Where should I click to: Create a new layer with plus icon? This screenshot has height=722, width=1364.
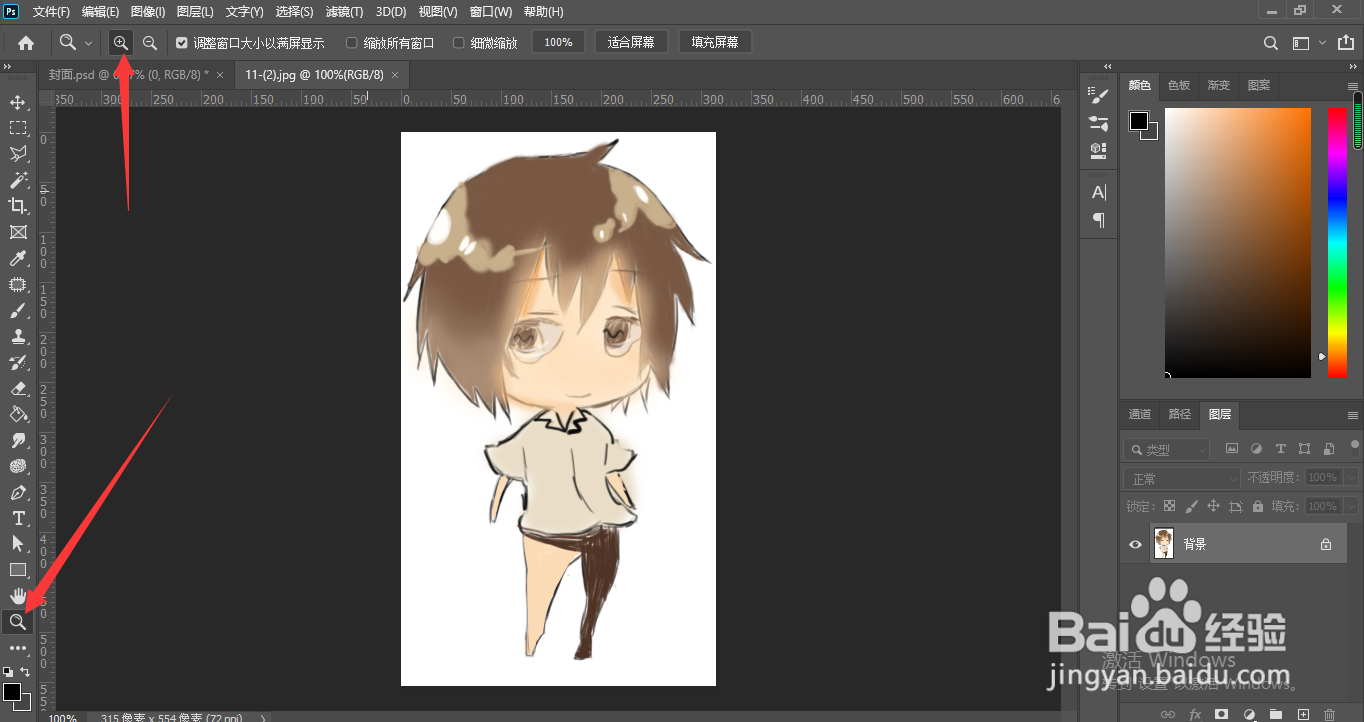click(1302, 714)
